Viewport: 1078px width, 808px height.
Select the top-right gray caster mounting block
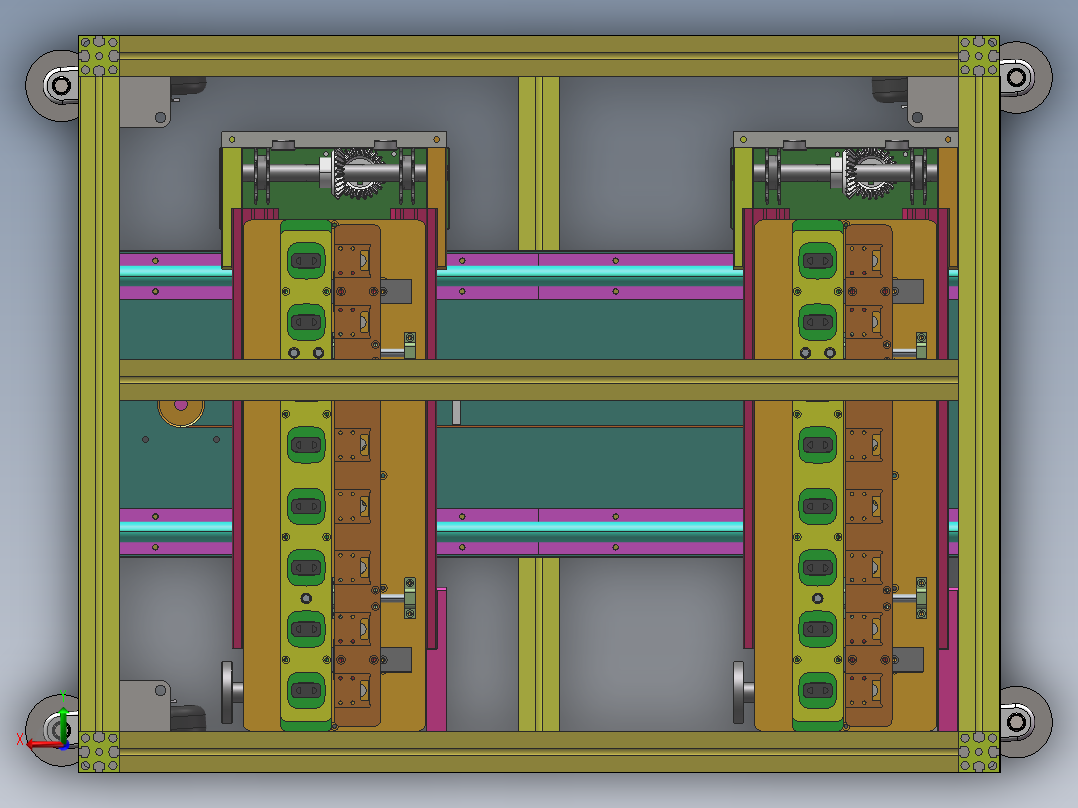933,102
